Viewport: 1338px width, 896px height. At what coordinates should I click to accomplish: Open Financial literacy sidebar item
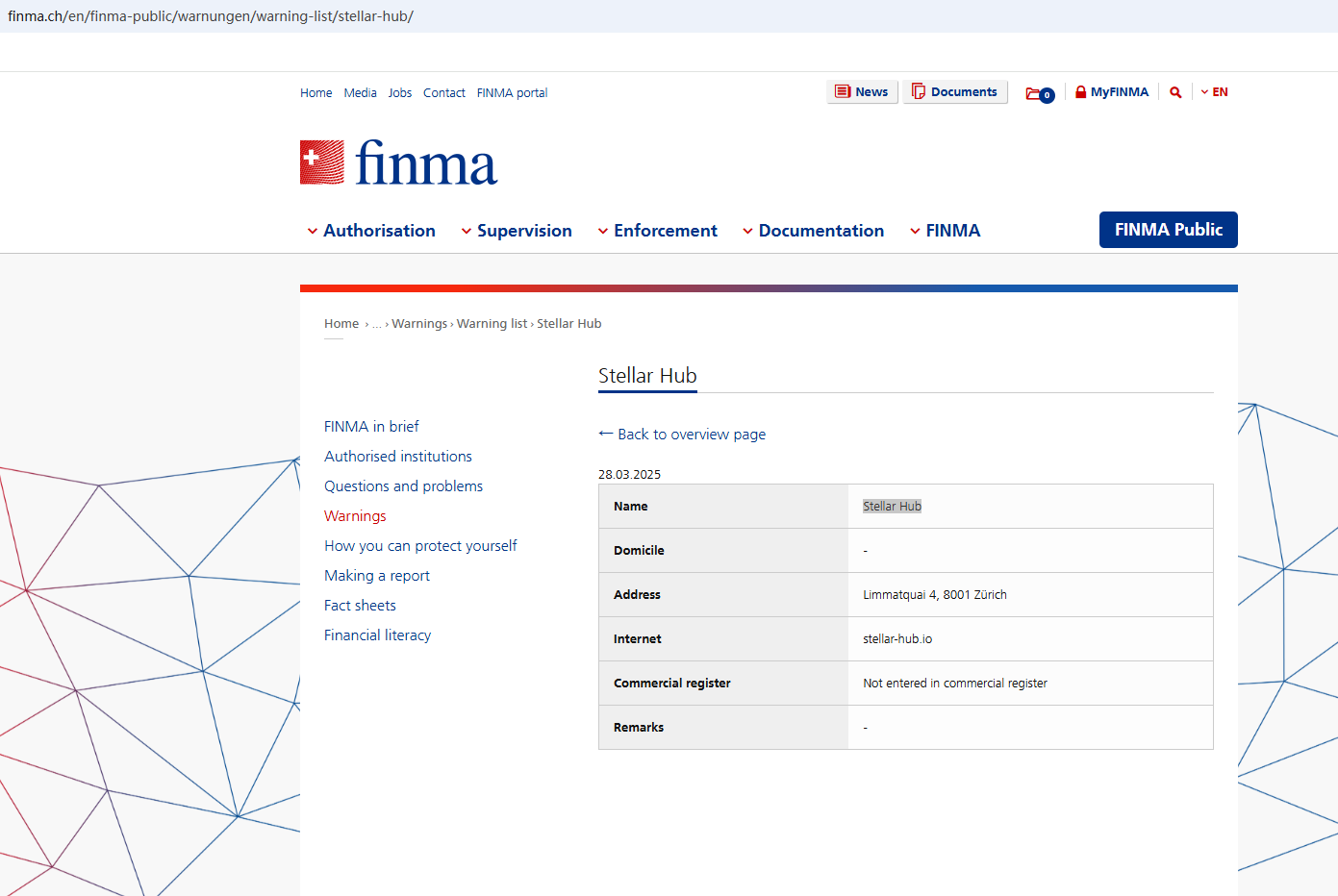tap(377, 635)
